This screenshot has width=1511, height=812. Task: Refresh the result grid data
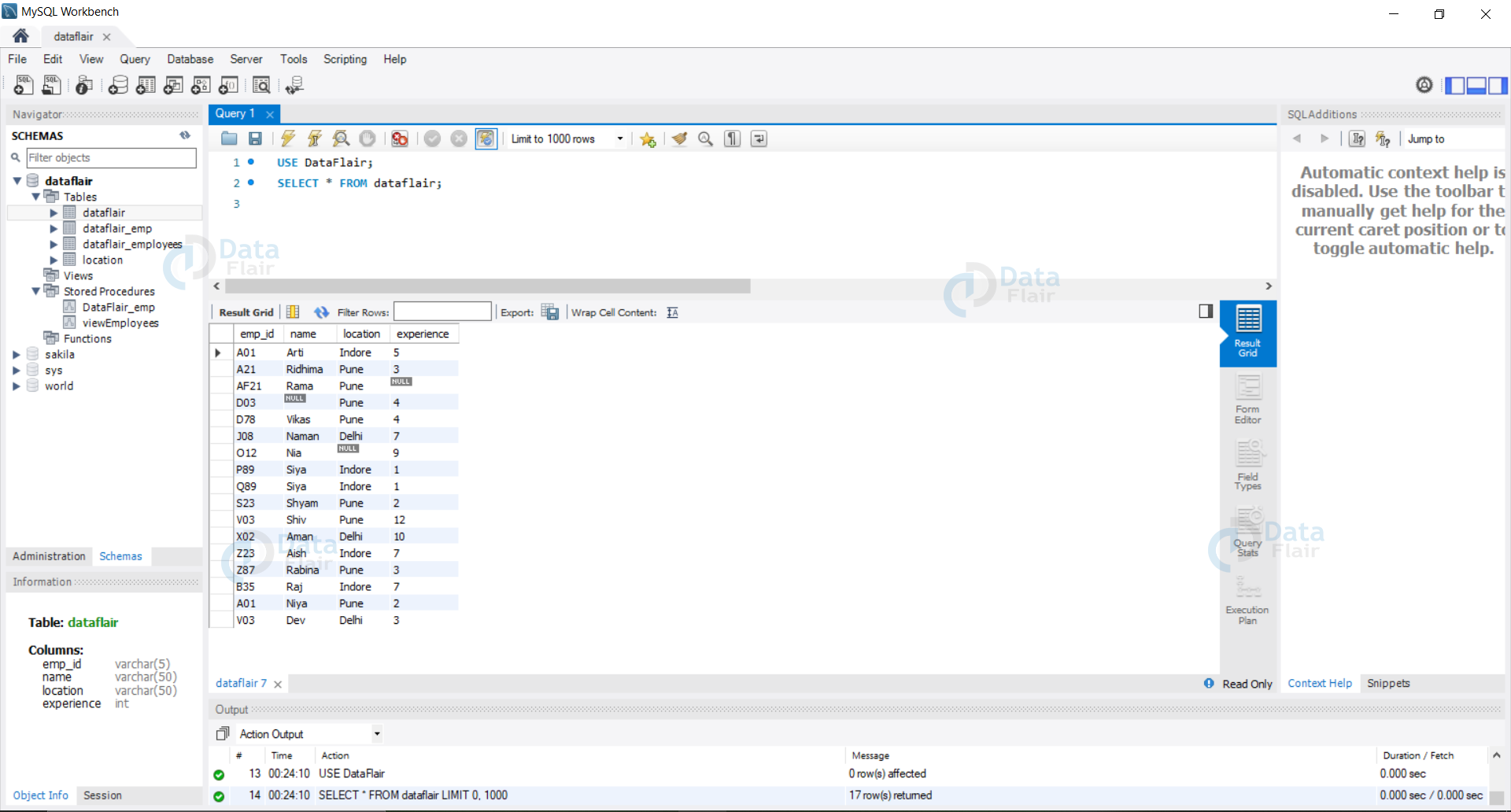click(321, 312)
